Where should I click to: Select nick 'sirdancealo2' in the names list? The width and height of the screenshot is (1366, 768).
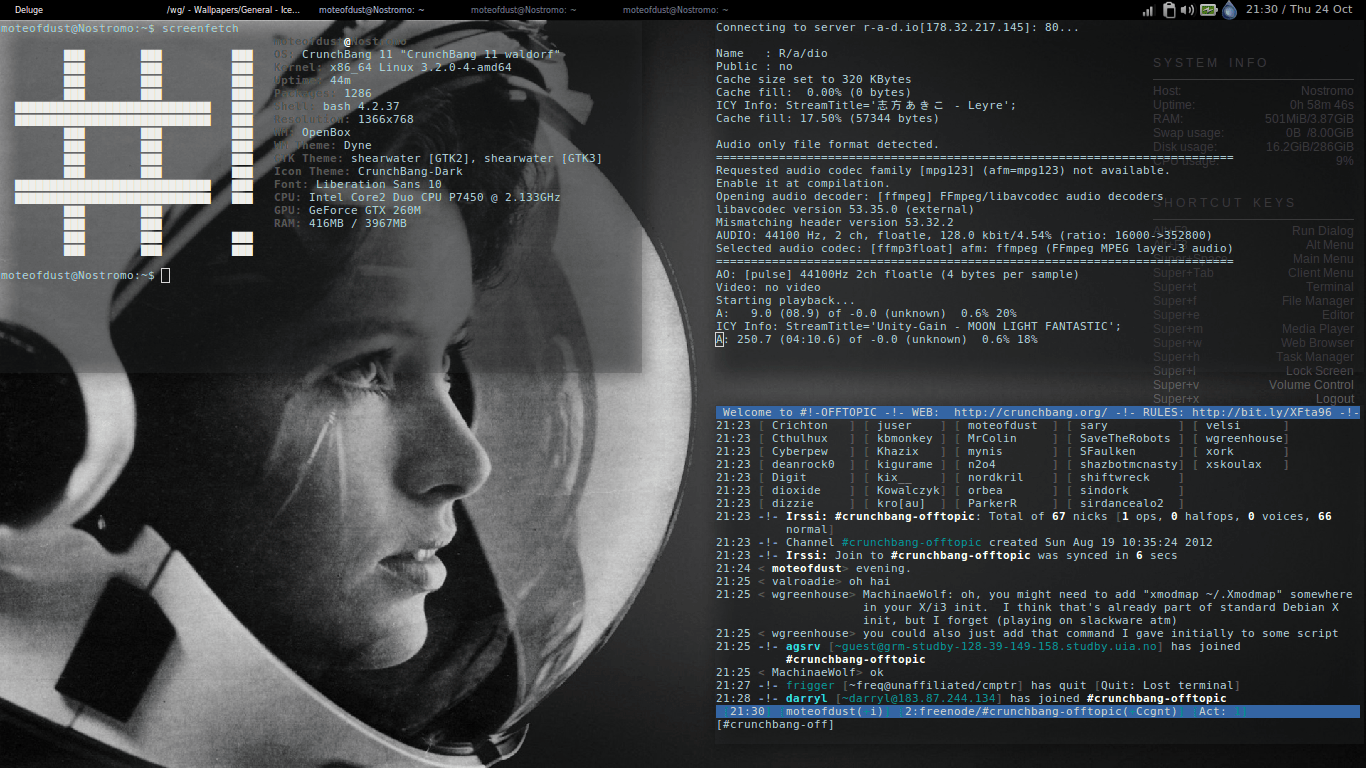coord(1122,504)
